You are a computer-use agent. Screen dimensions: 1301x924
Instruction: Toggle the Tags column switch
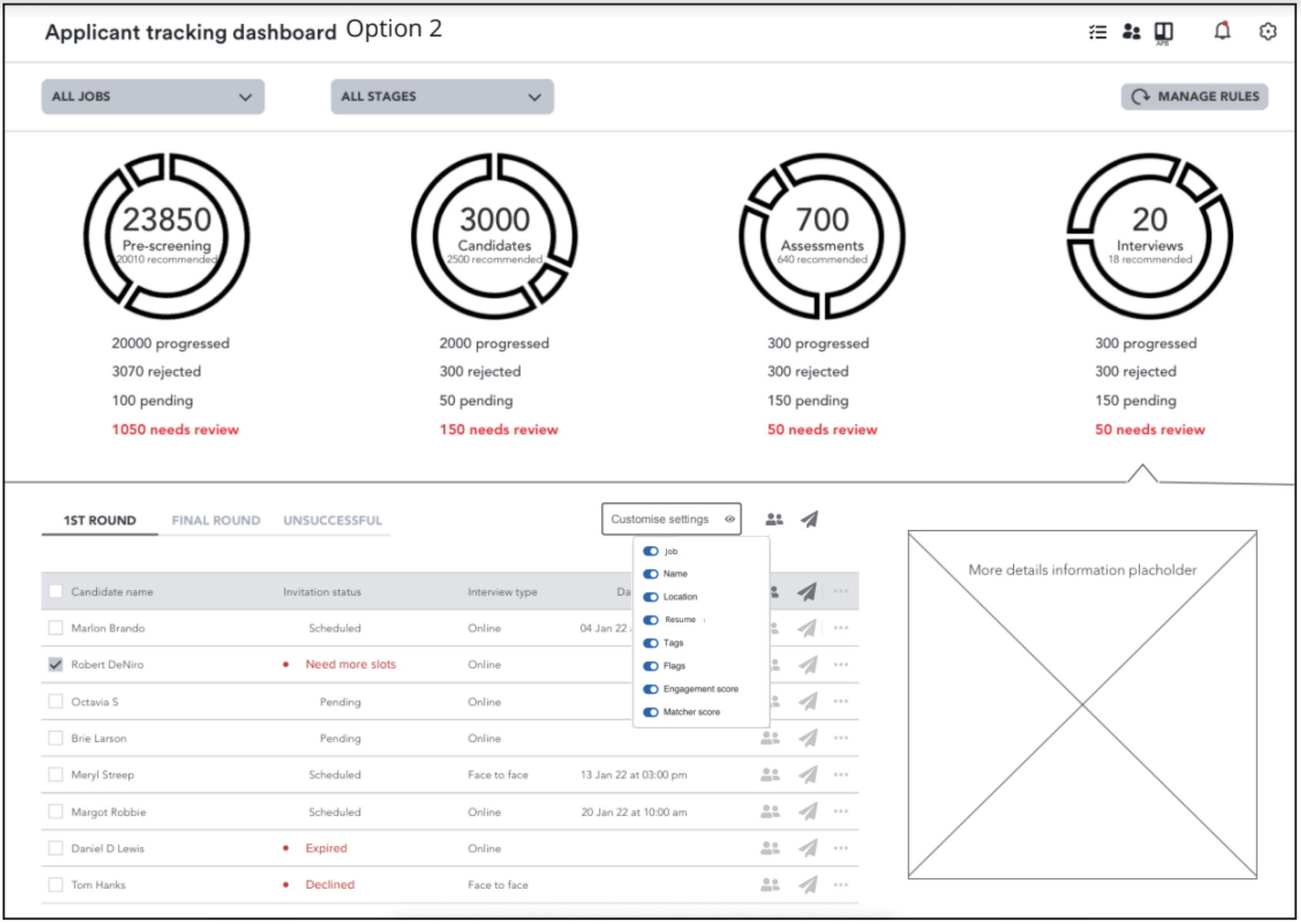[x=650, y=643]
